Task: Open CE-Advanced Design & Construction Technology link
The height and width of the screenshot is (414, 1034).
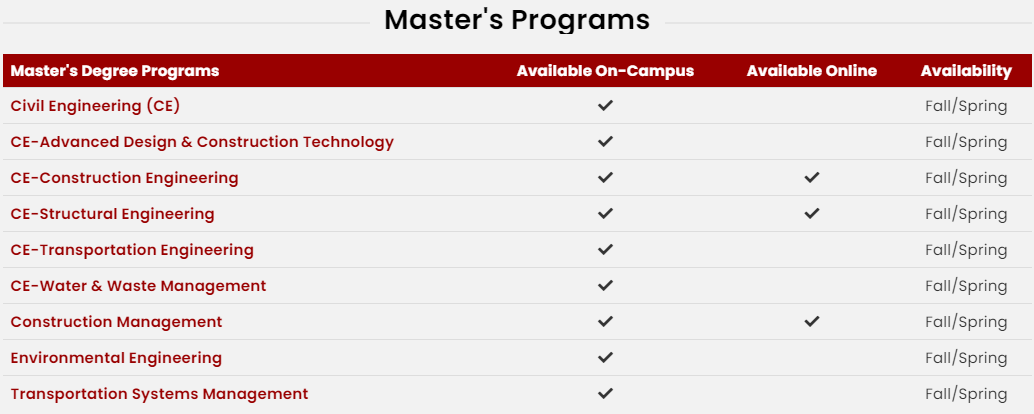Action: (202, 142)
